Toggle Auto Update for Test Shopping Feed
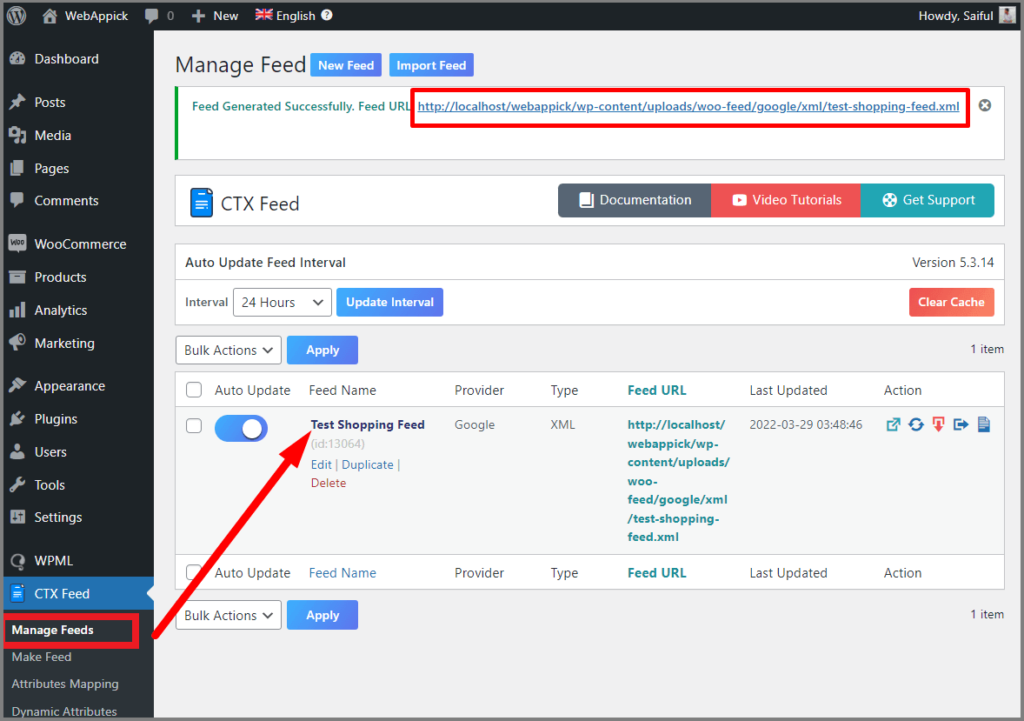 pos(241,428)
